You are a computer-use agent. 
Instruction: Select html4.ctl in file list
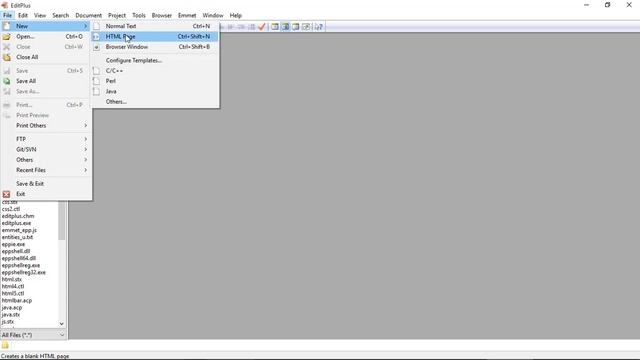[13, 287]
